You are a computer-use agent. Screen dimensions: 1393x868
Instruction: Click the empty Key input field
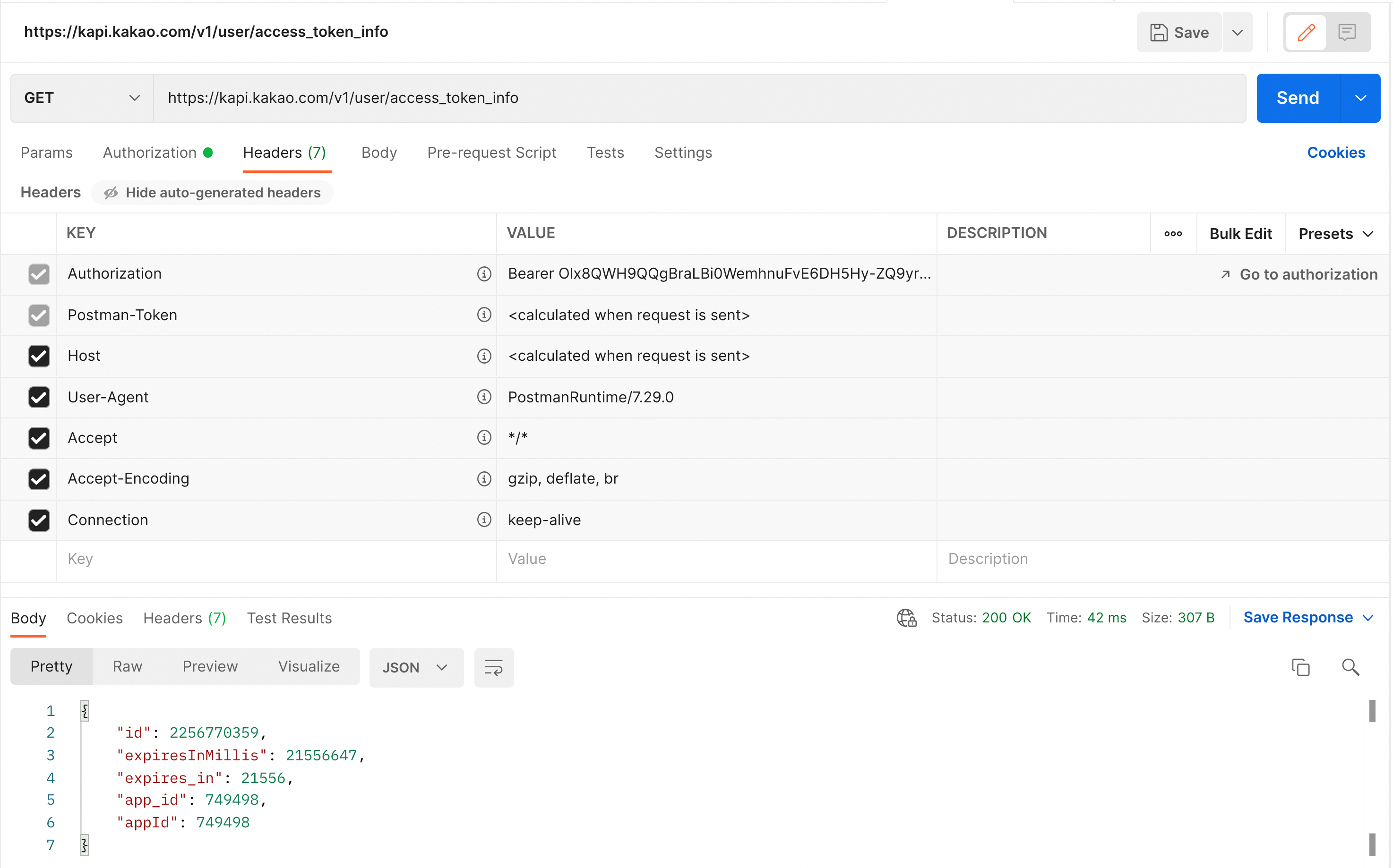click(x=276, y=559)
